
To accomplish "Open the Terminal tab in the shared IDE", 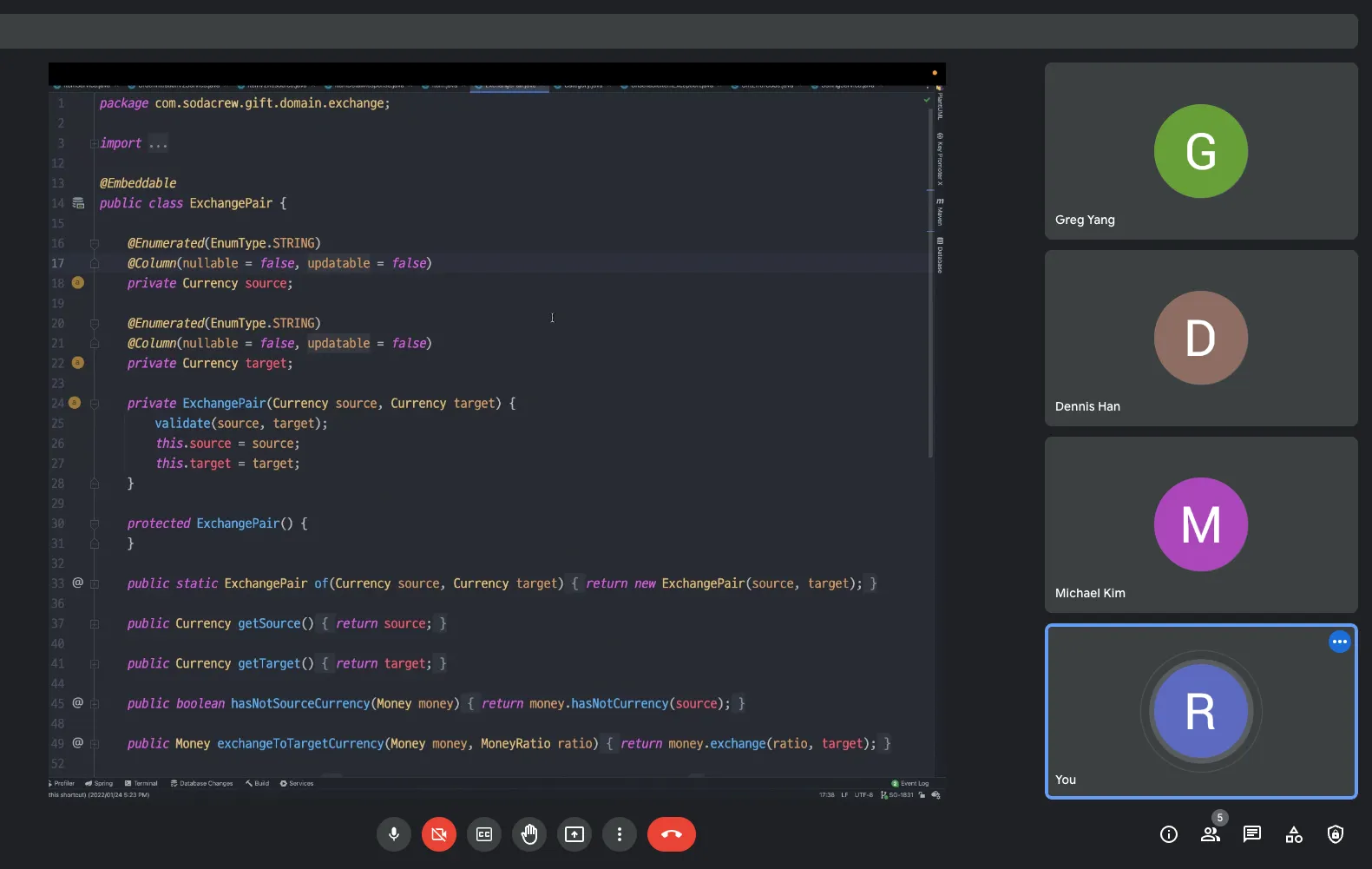I will [141, 783].
